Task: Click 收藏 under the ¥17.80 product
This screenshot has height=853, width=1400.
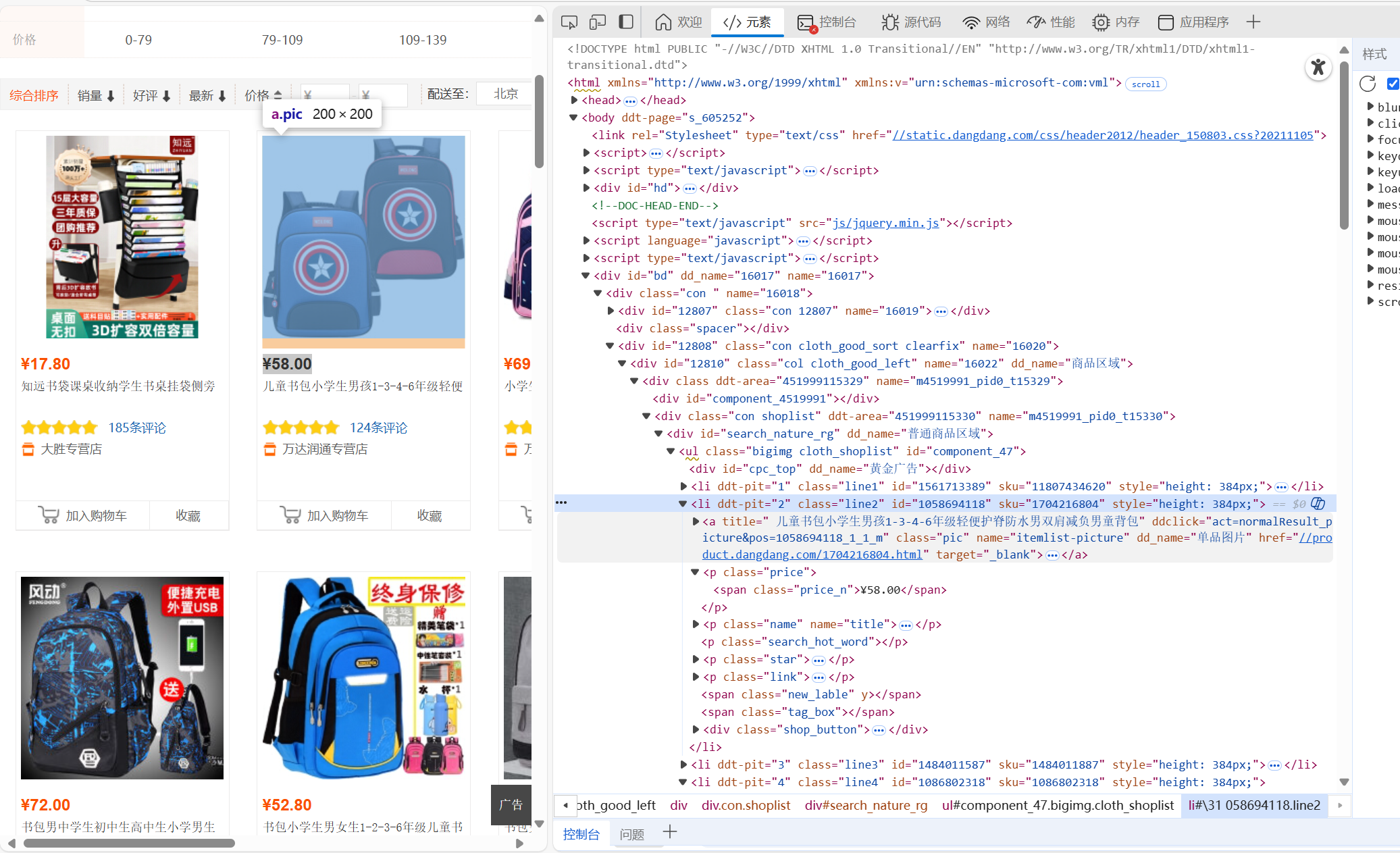Action: 188,515
